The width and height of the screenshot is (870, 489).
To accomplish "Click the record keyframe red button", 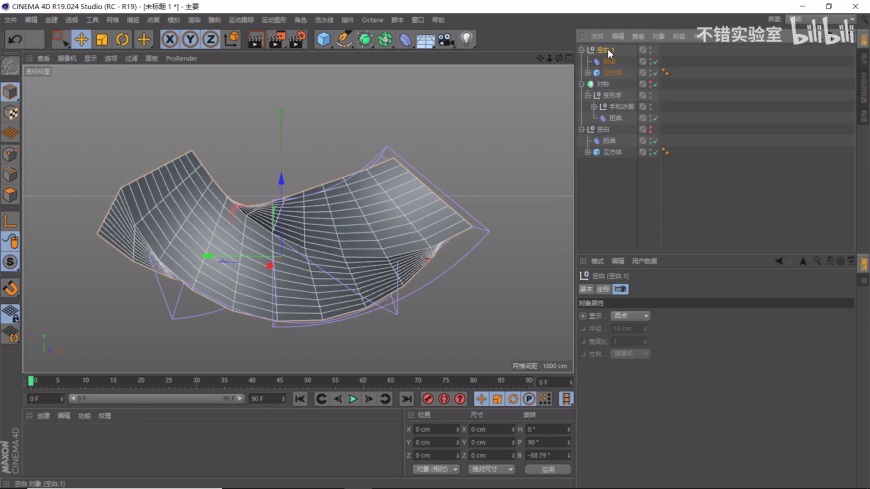I will [x=428, y=399].
